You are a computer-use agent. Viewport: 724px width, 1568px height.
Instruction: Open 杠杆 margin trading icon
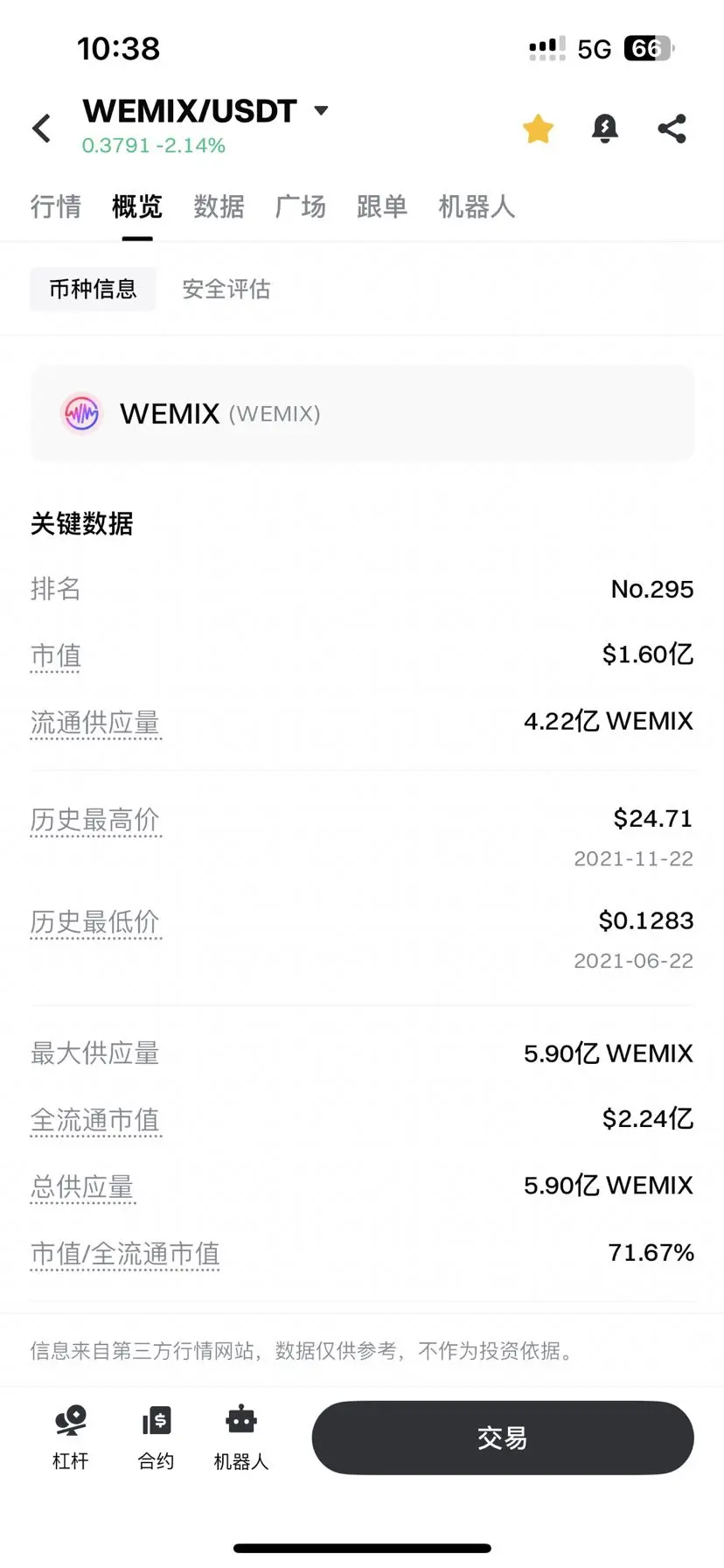[71, 1437]
